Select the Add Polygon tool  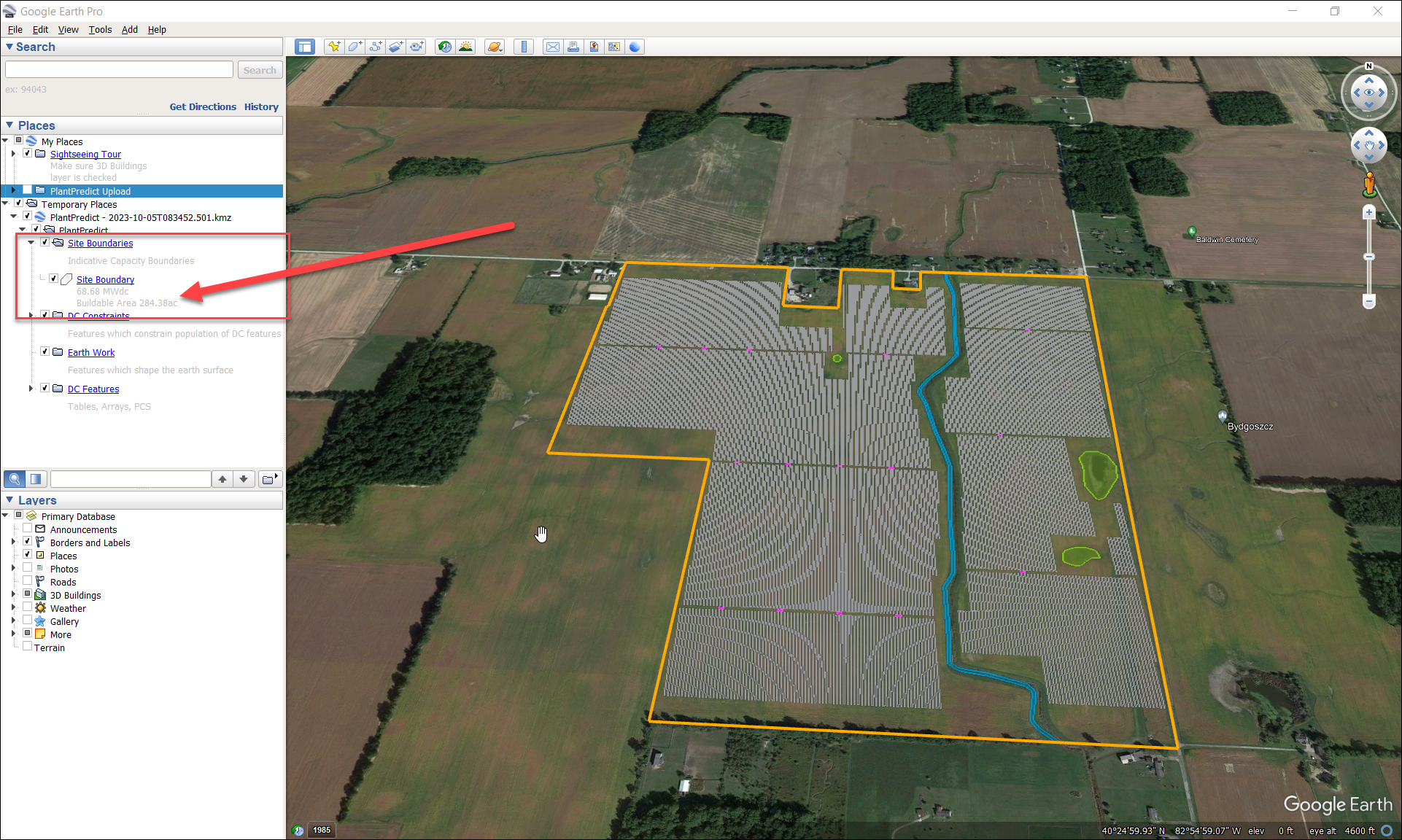tap(355, 47)
